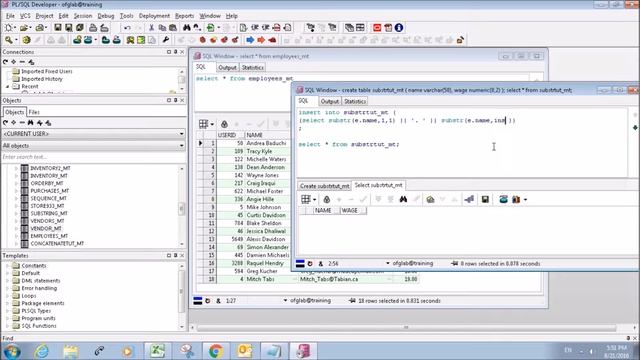The image size is (640, 360).
Task: Click the Undo arrow icon
Action: pos(127,28)
